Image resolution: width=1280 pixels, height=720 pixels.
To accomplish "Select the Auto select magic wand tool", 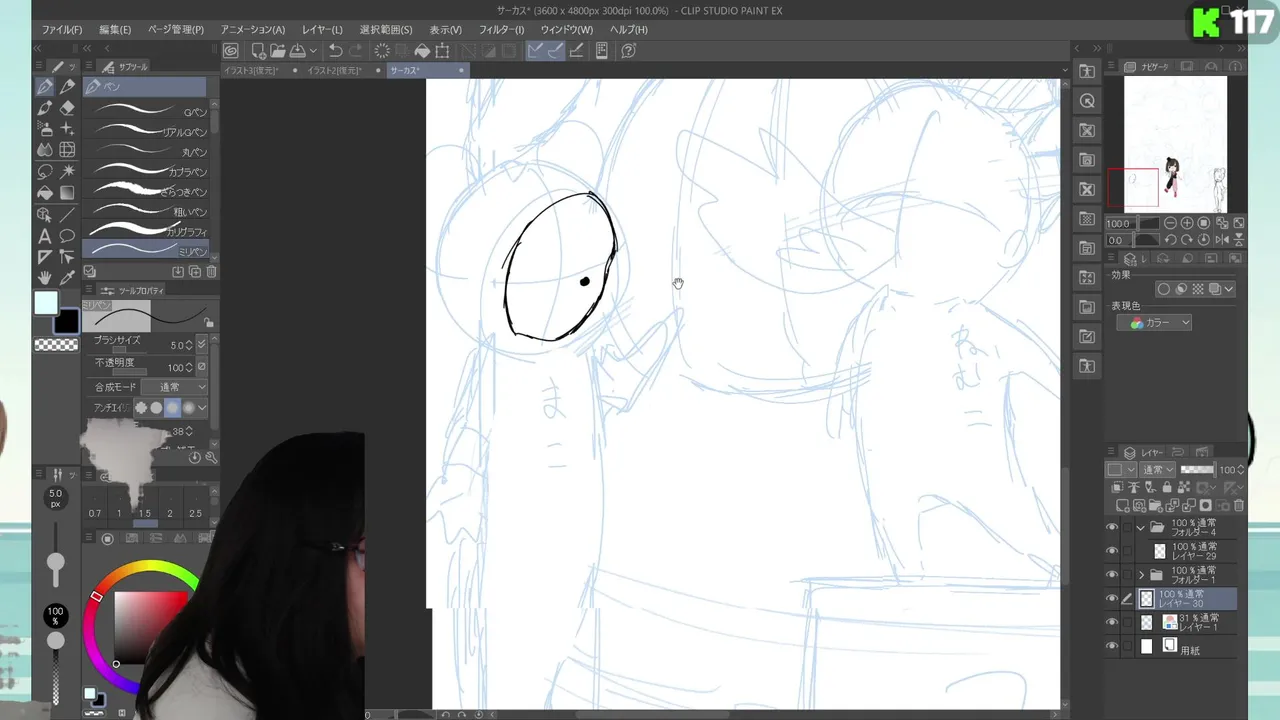I will (67, 172).
